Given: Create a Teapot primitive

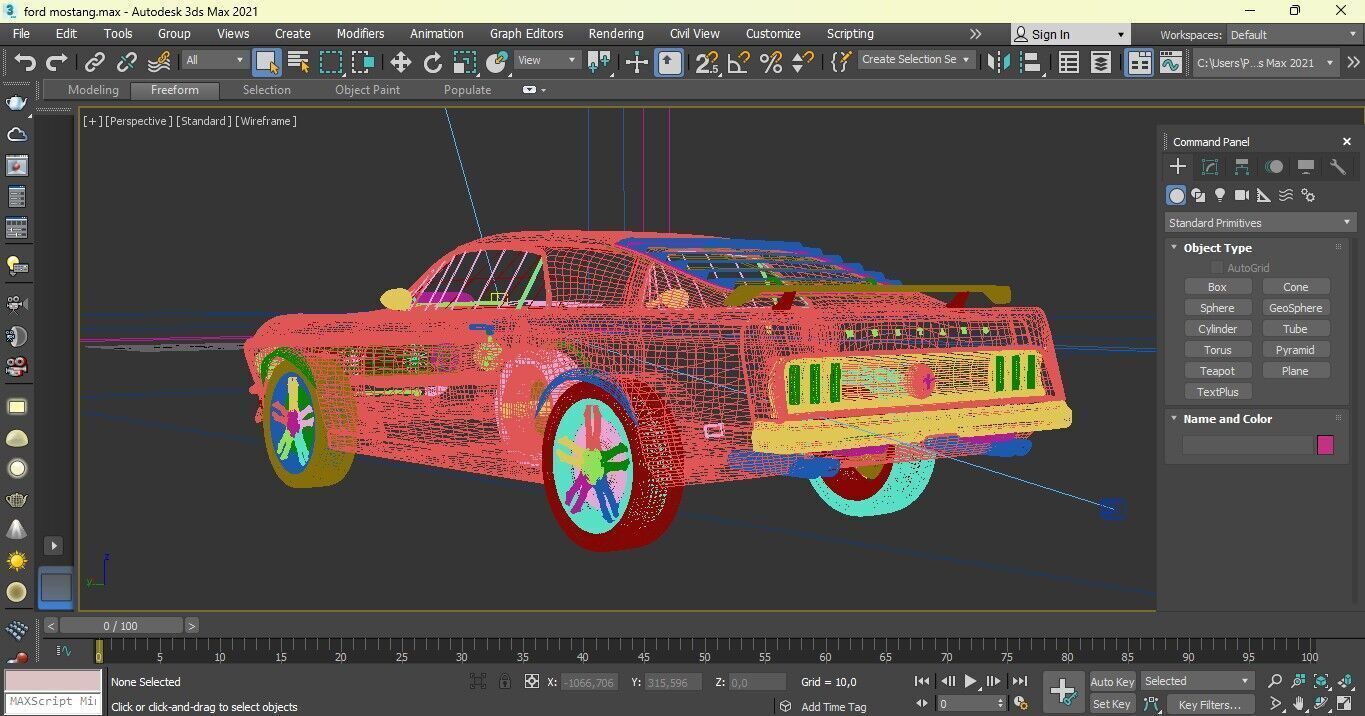Looking at the screenshot, I should pos(1217,371).
